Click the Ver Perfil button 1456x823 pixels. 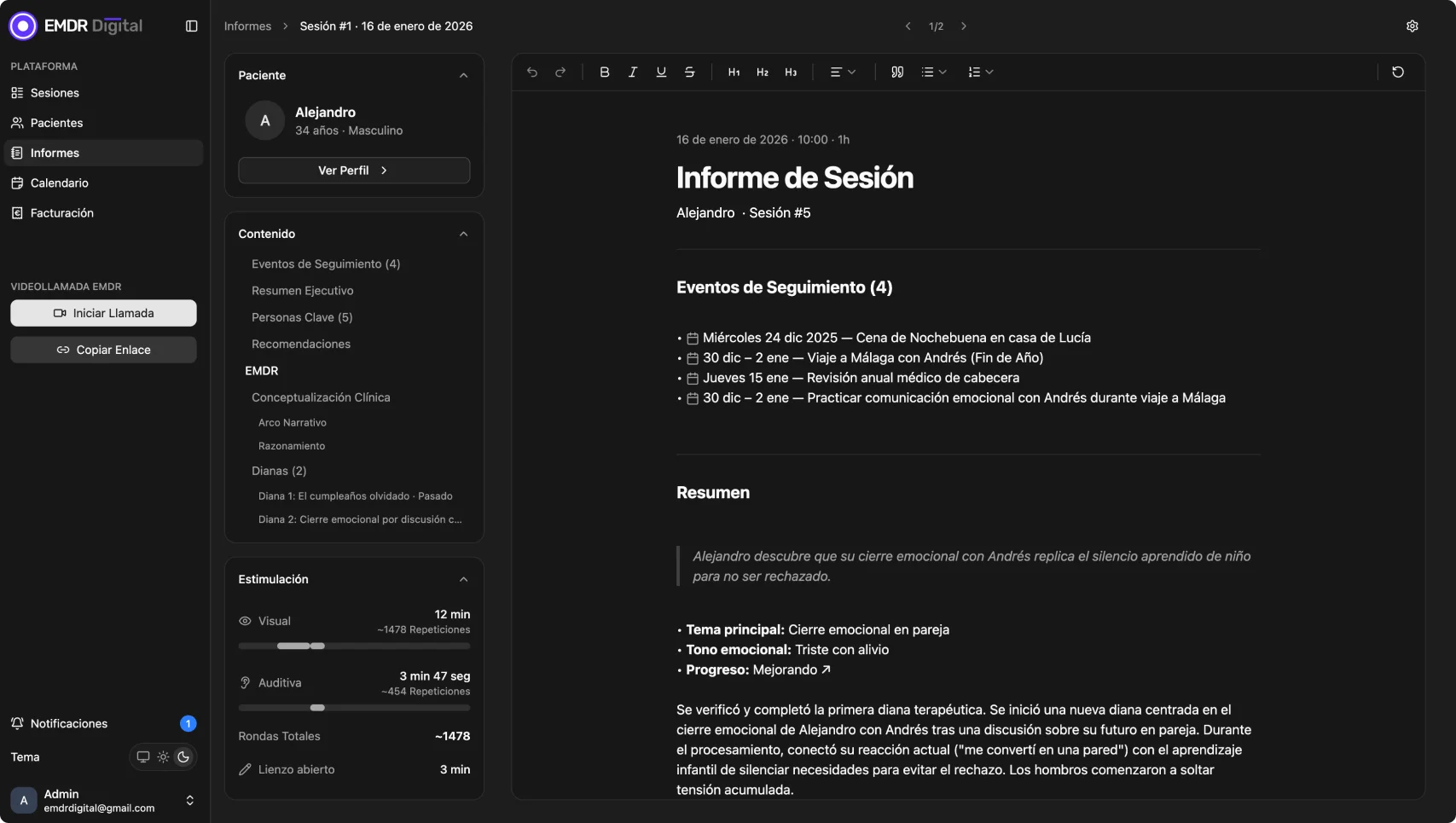tap(353, 170)
